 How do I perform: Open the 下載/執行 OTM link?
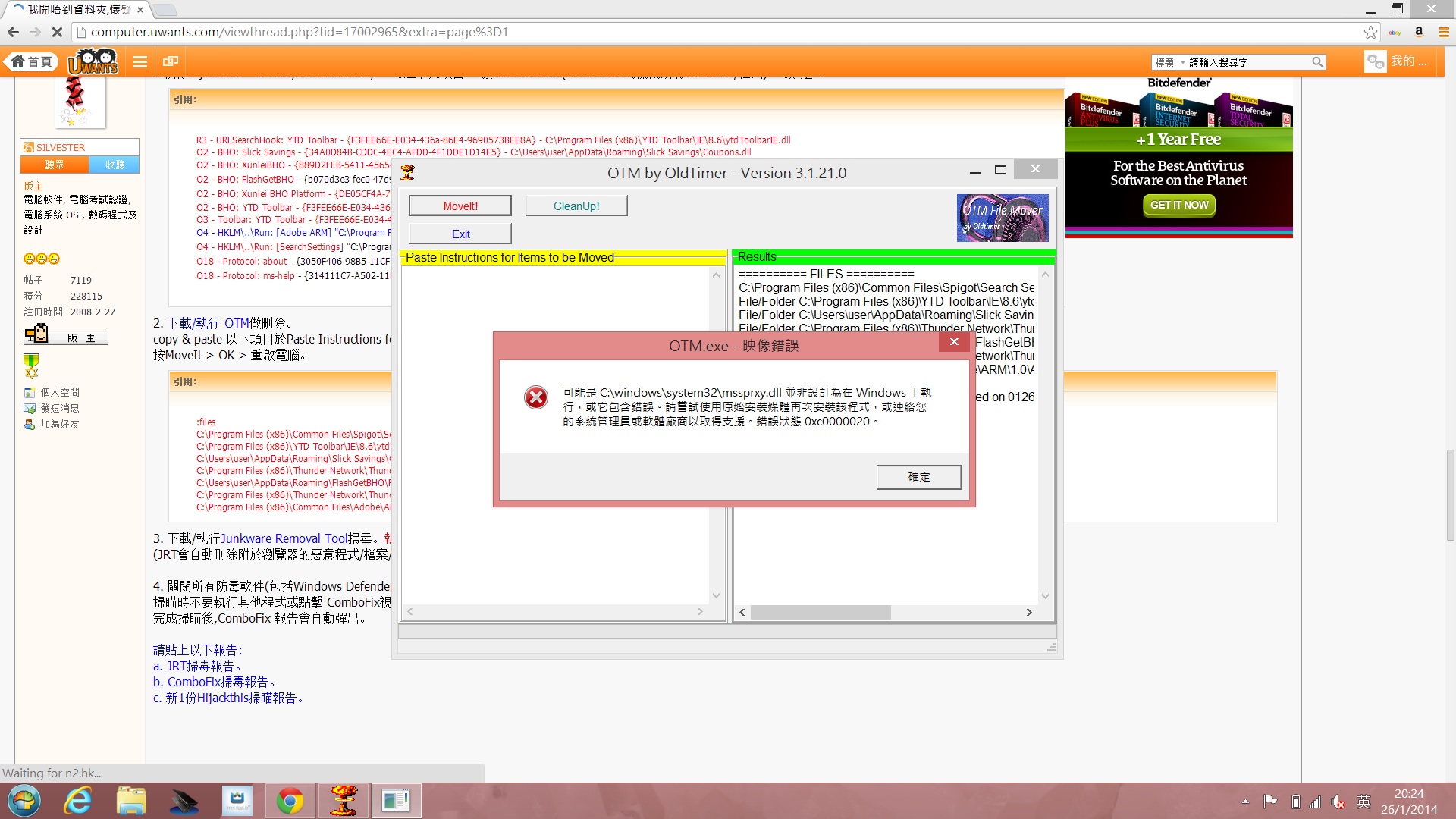click(209, 323)
